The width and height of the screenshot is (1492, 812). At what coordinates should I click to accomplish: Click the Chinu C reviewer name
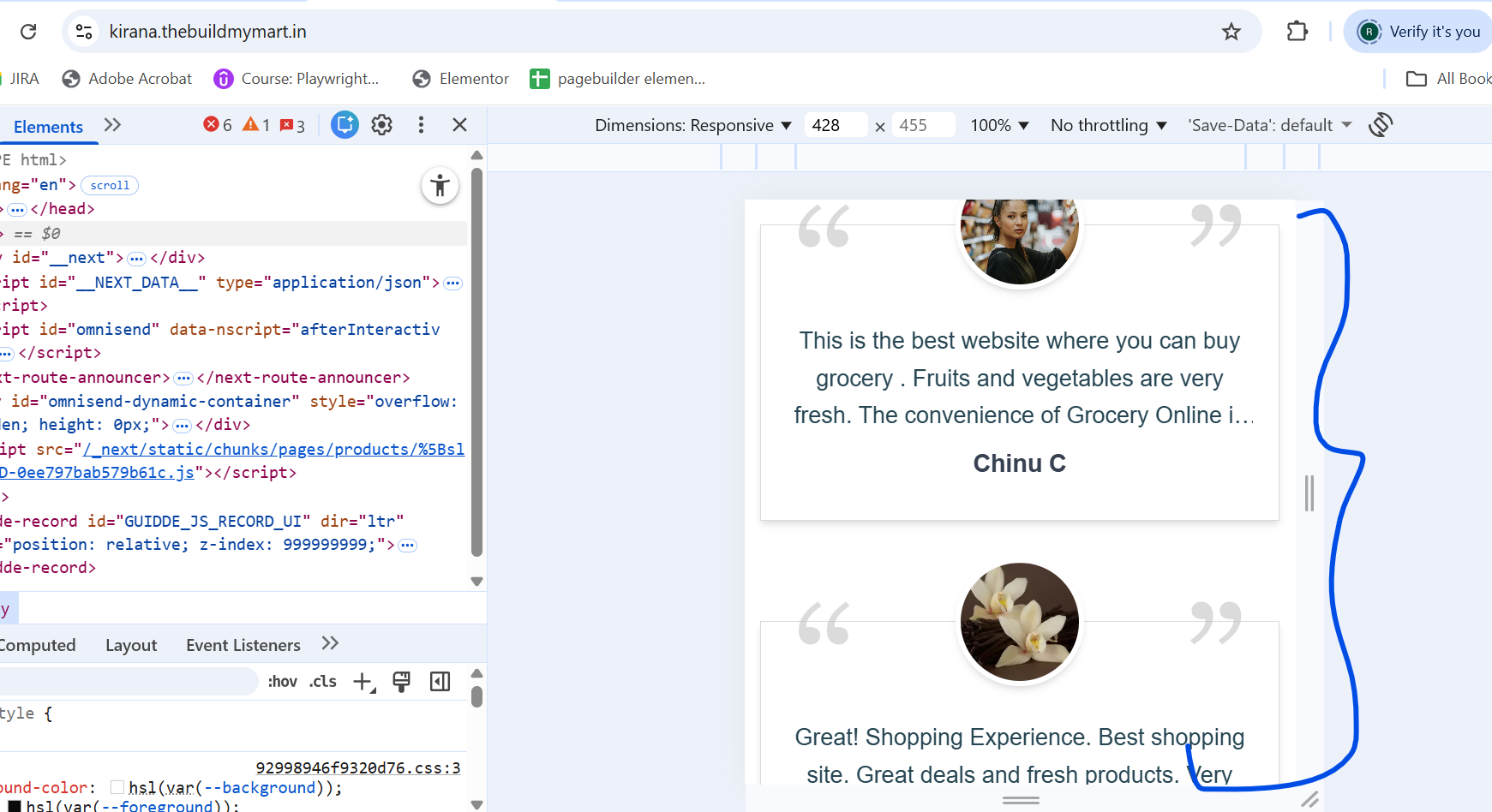coord(1020,463)
